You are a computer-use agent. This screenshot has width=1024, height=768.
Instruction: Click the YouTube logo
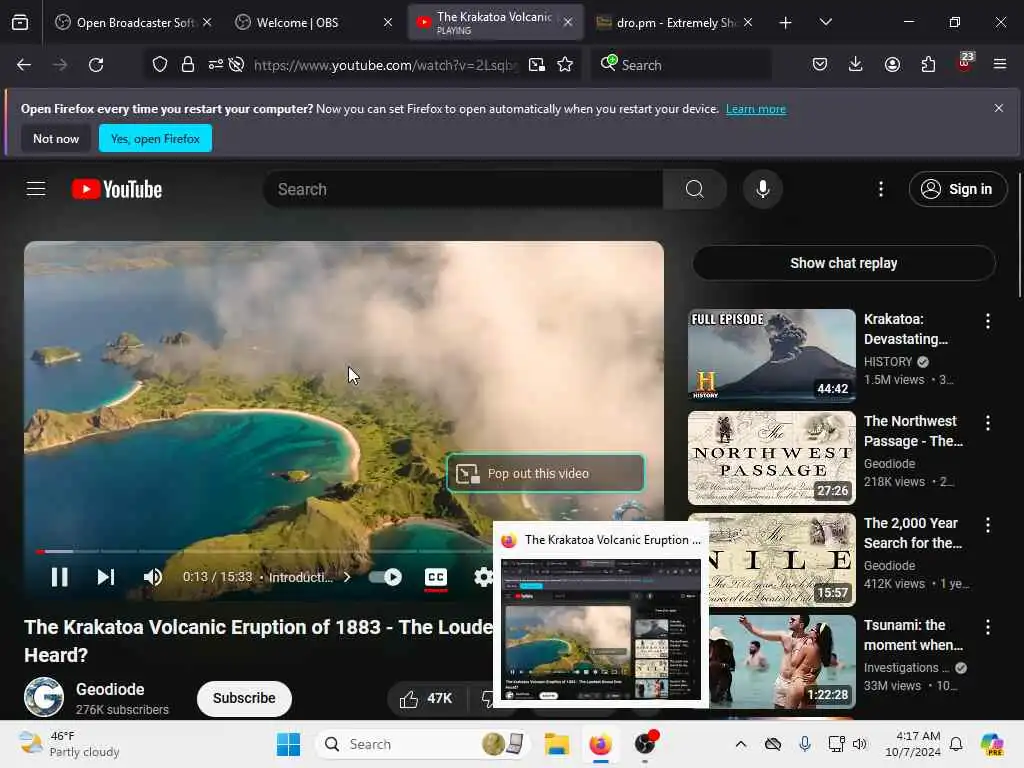coord(117,189)
